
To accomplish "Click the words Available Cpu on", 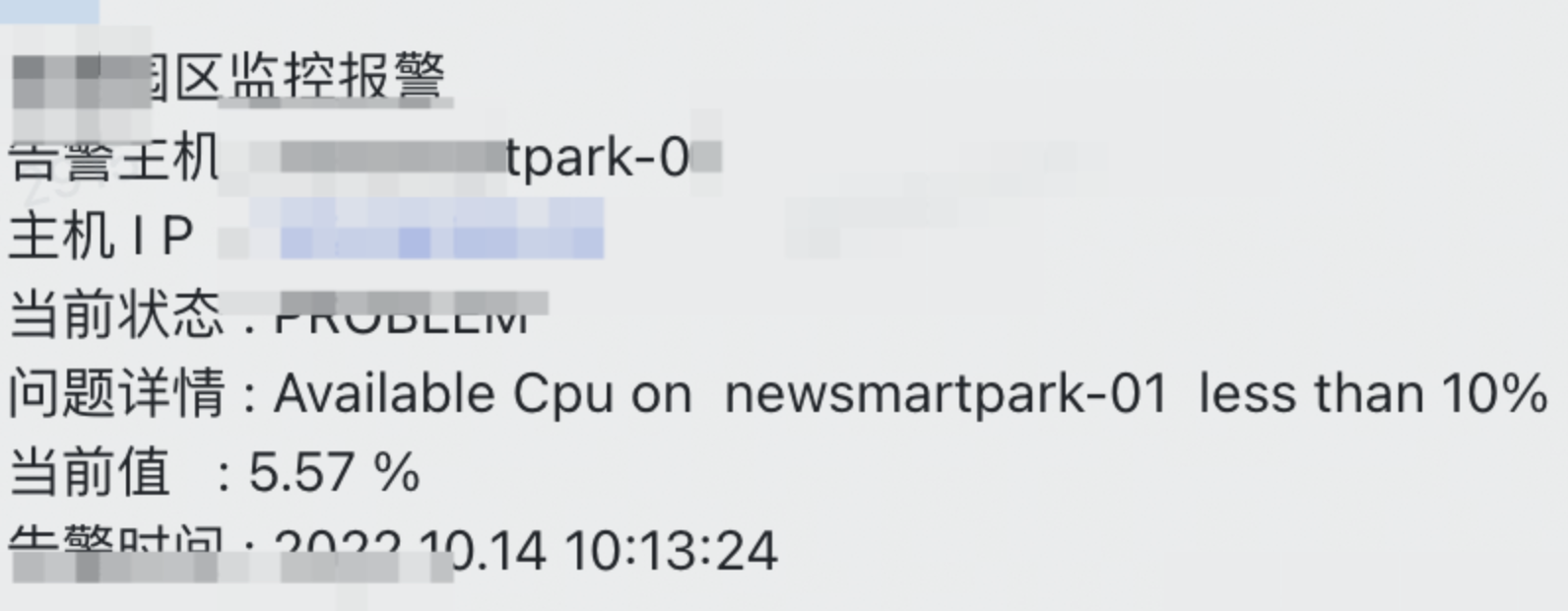I will point(484,394).
